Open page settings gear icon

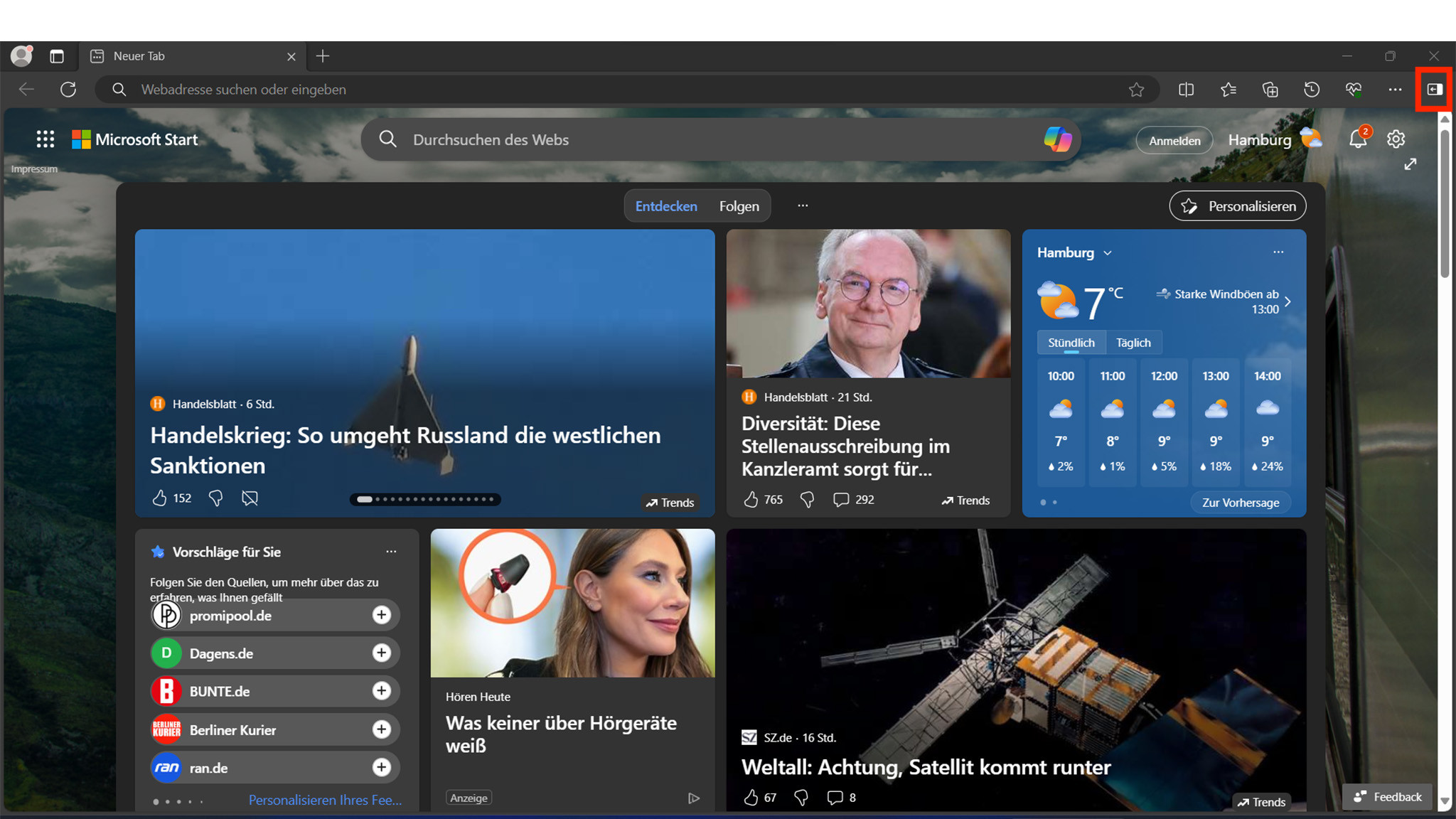1396,139
